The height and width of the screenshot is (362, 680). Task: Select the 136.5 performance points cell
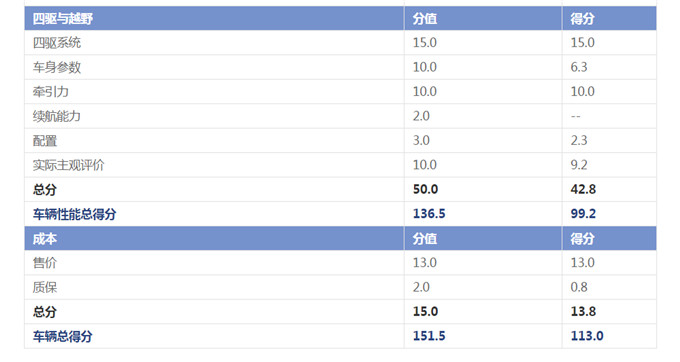tap(429, 214)
